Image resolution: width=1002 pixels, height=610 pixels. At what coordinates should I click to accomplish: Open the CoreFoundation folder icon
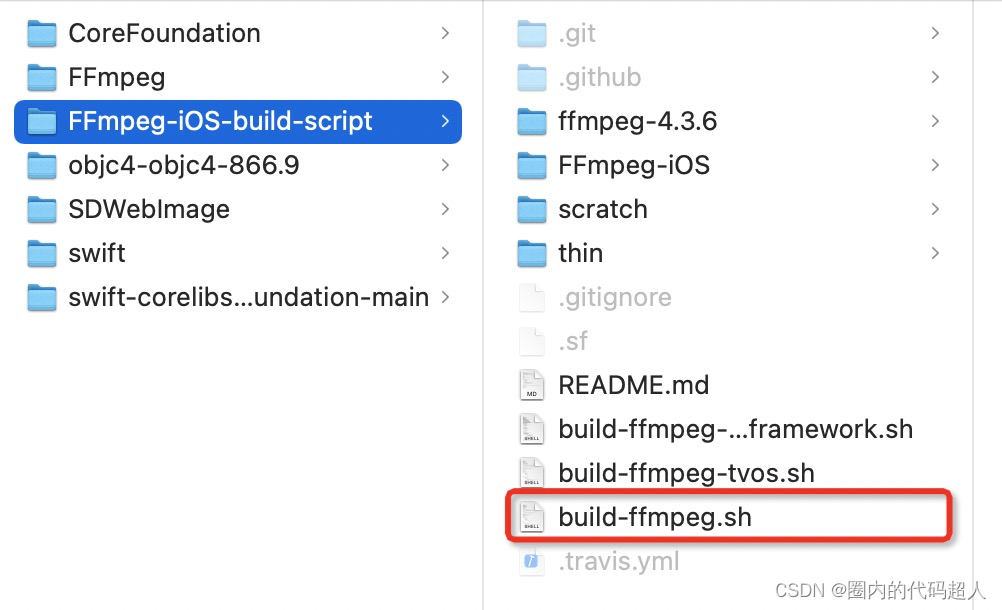pyautogui.click(x=41, y=32)
